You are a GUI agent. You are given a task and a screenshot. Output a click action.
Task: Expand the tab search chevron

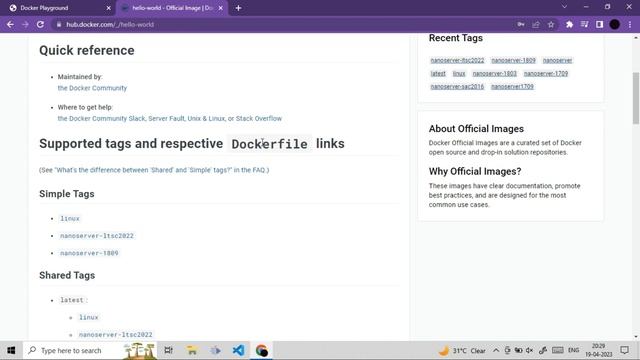(x=564, y=7)
